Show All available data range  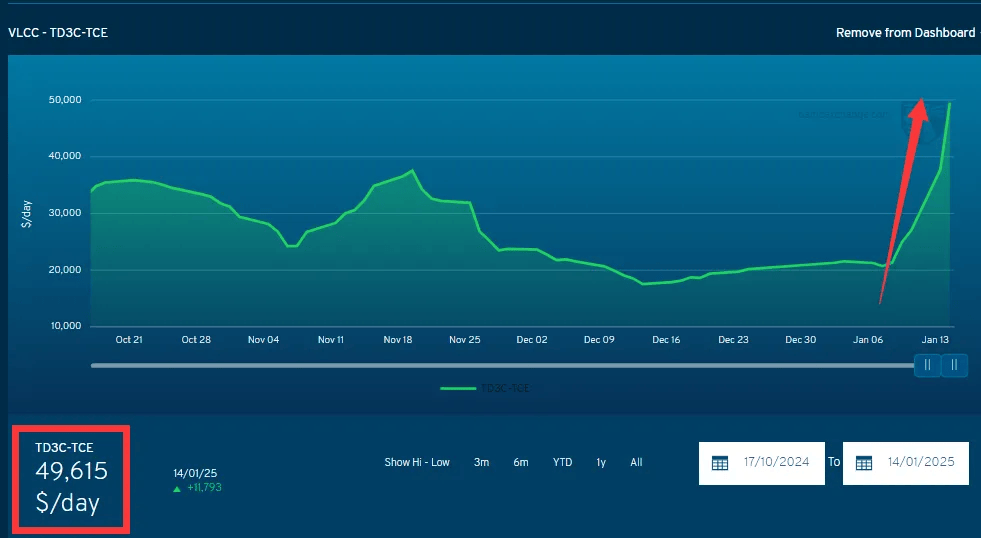pos(636,462)
